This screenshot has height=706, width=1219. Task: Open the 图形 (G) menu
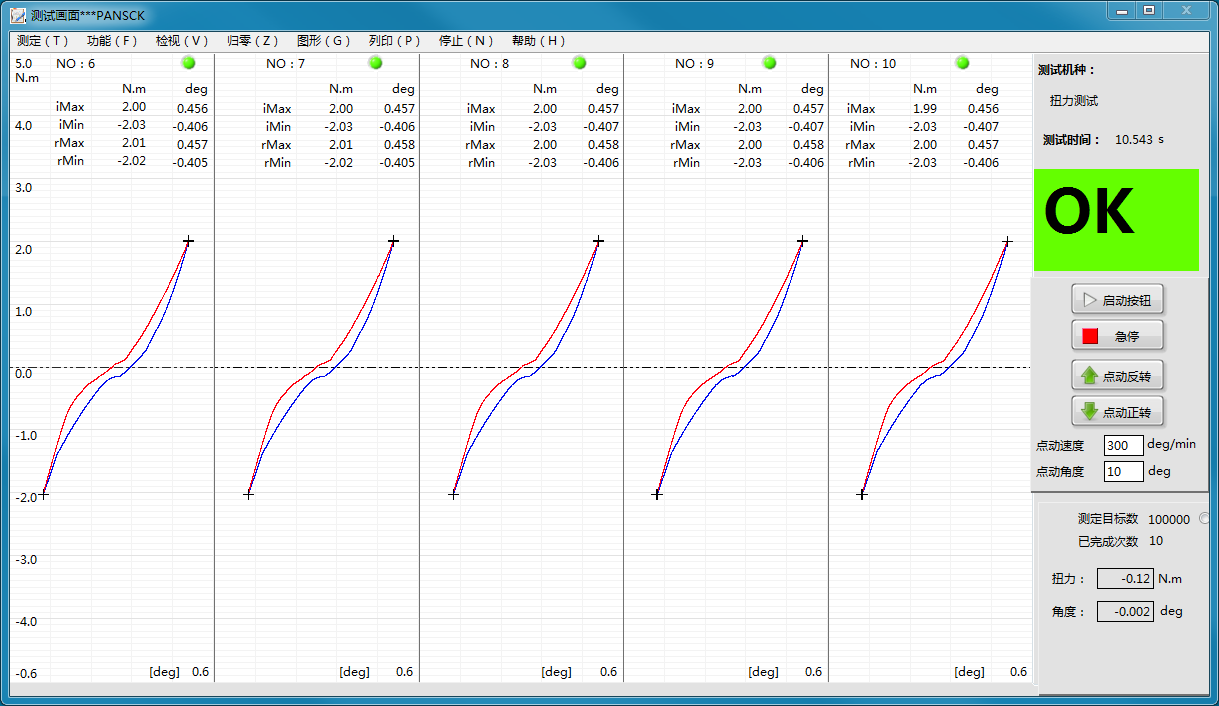coord(323,41)
